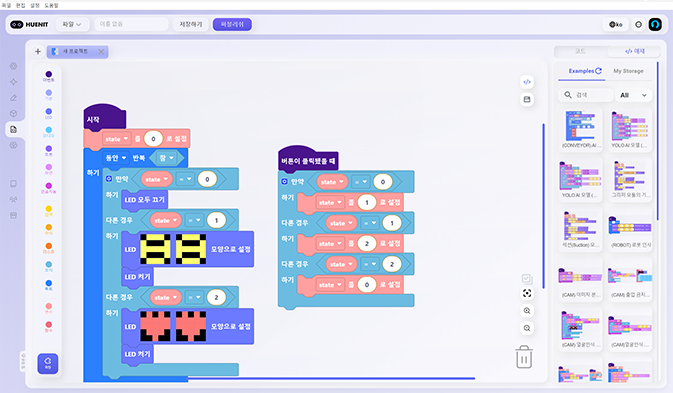The image size is (673, 393).
Task: Open the (CONVEYOR) AI example thumbnail
Action: [x=580, y=129]
